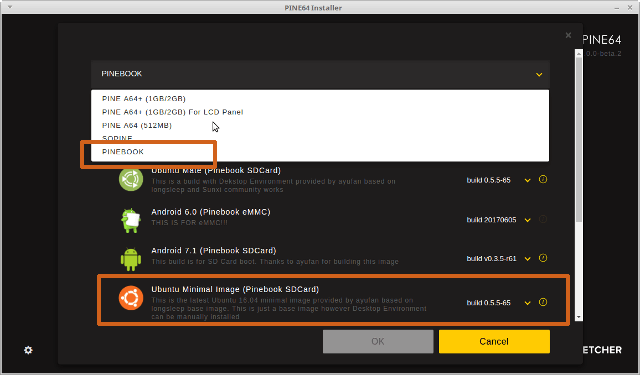Open info icon for Android 7.1 build

tap(542, 258)
